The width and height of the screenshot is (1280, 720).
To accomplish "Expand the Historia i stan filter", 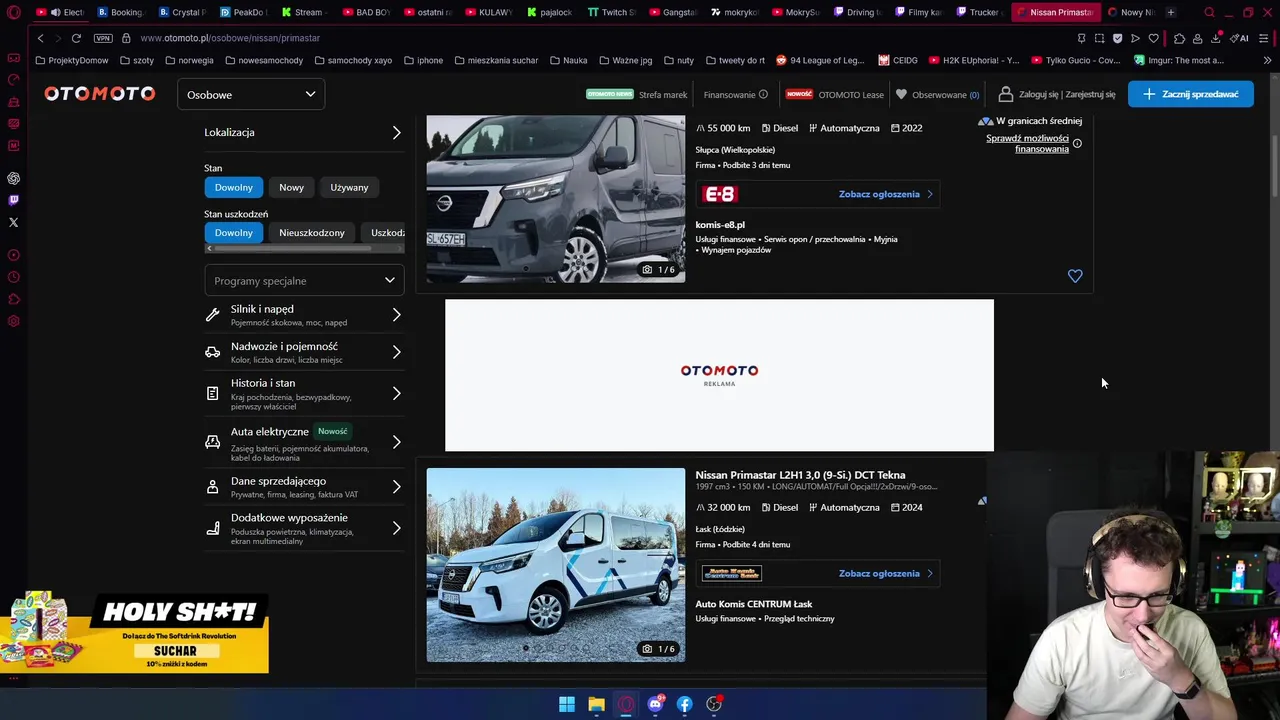I will coord(303,394).
